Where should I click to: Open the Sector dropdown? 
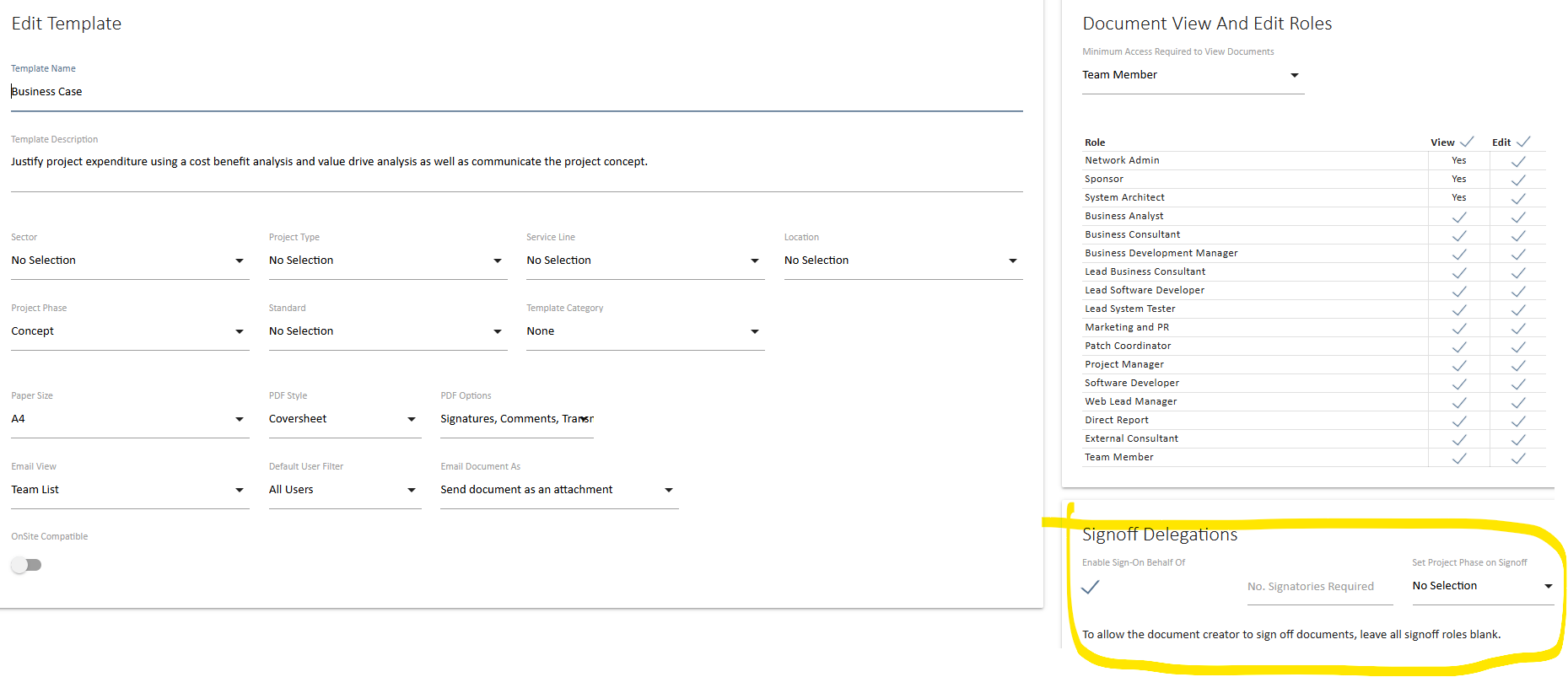click(130, 261)
